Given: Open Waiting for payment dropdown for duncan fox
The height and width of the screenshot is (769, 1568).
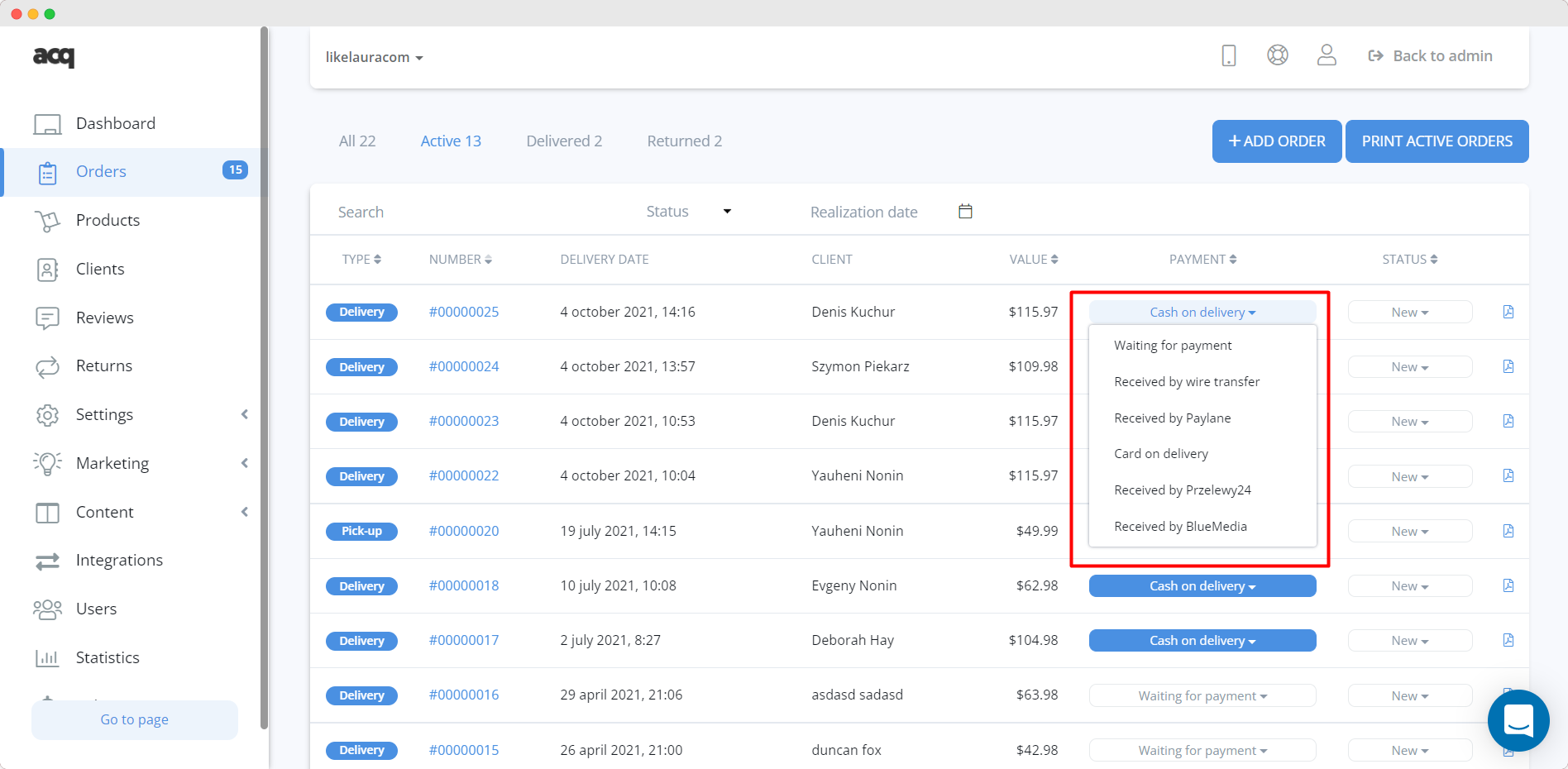Looking at the screenshot, I should click(1202, 750).
